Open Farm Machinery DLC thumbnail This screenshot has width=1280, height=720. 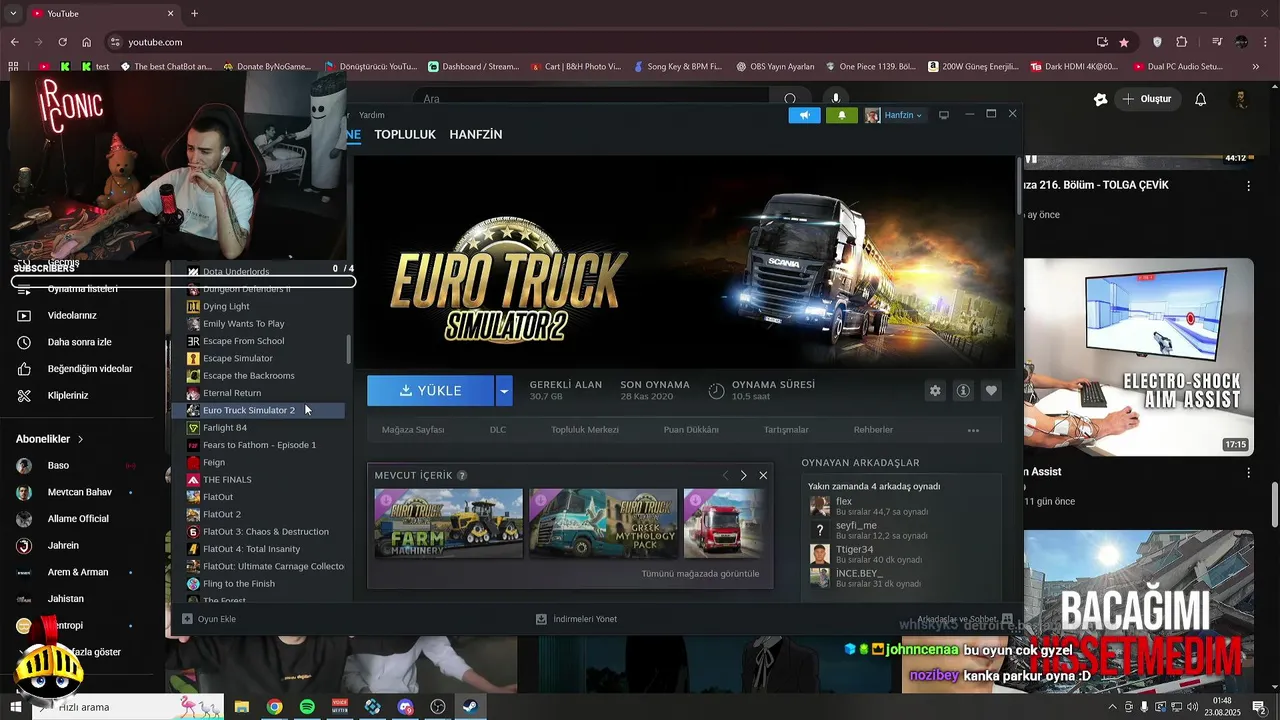[x=449, y=523]
